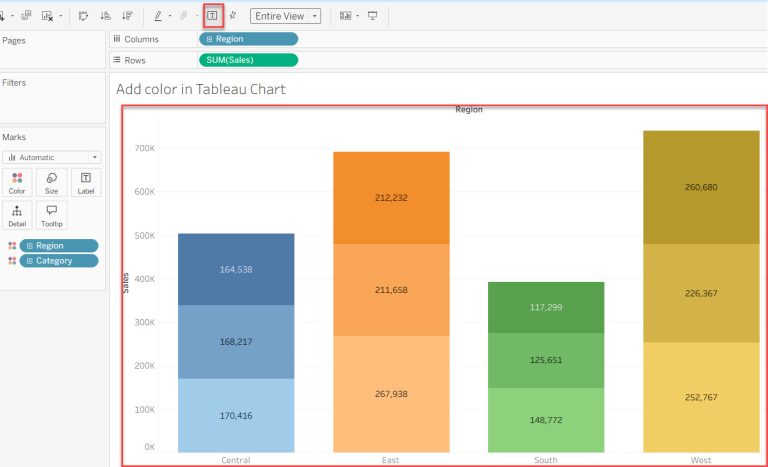Open the Color card in Marks

tap(17, 182)
